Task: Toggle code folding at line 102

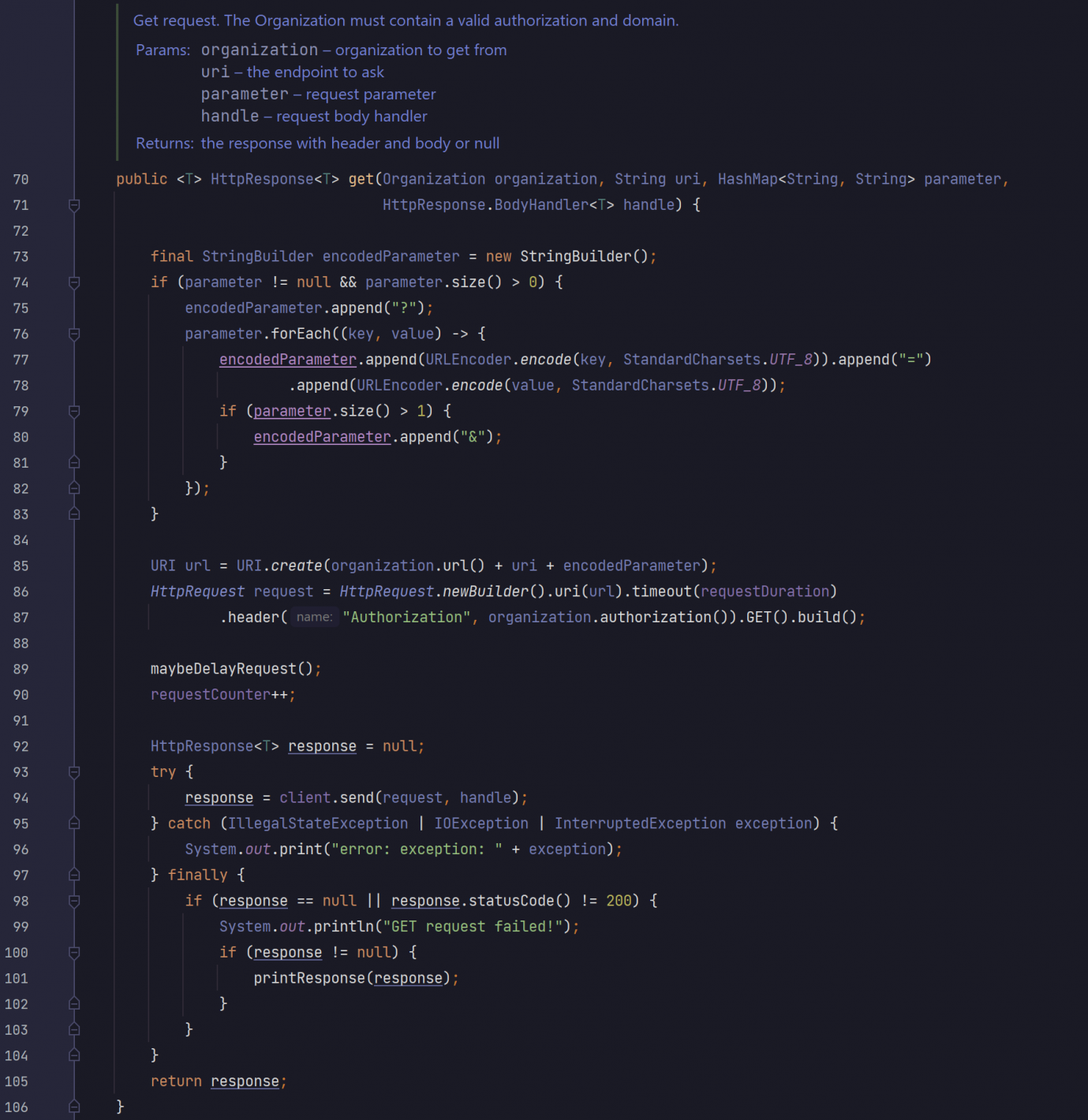Action: pos(73,1004)
